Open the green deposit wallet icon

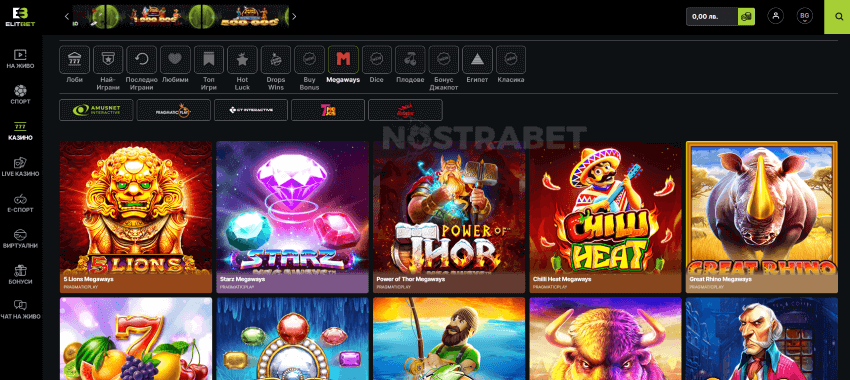[x=746, y=17]
